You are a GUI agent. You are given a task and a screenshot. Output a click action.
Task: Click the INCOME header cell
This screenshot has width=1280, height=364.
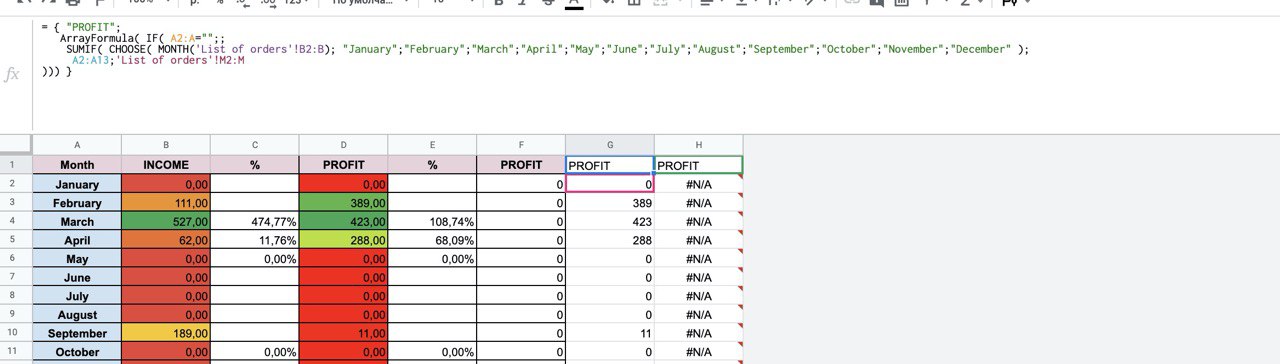pos(166,165)
